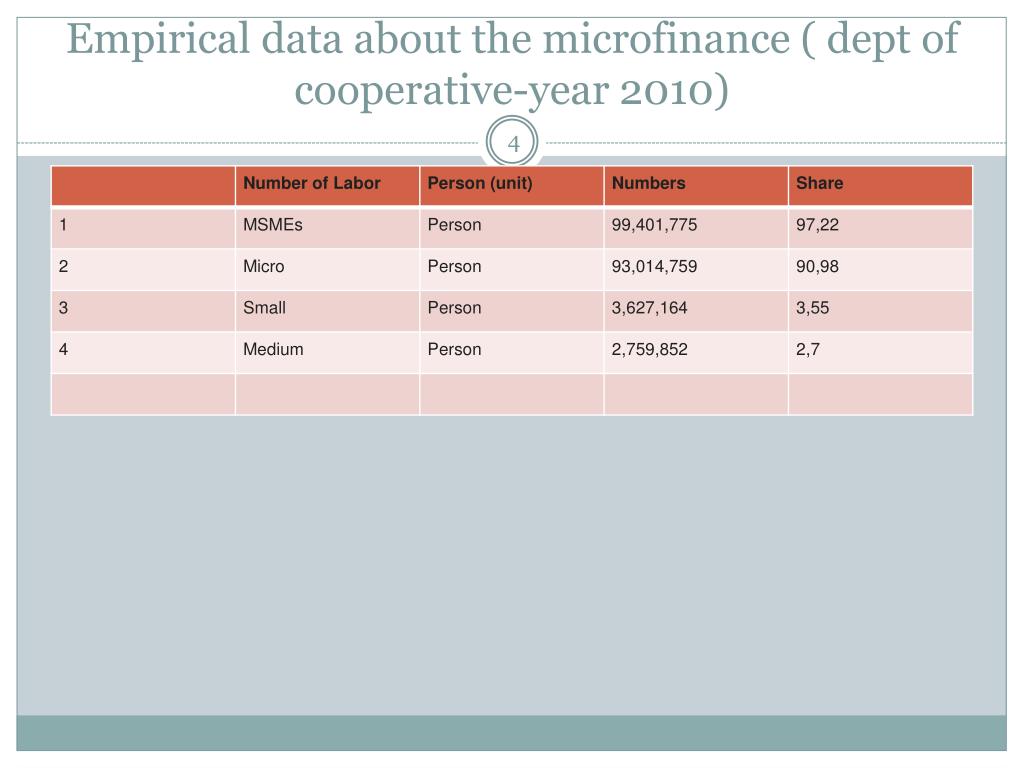Click the row number 4 cell
The height and width of the screenshot is (768, 1024).
[143, 352]
